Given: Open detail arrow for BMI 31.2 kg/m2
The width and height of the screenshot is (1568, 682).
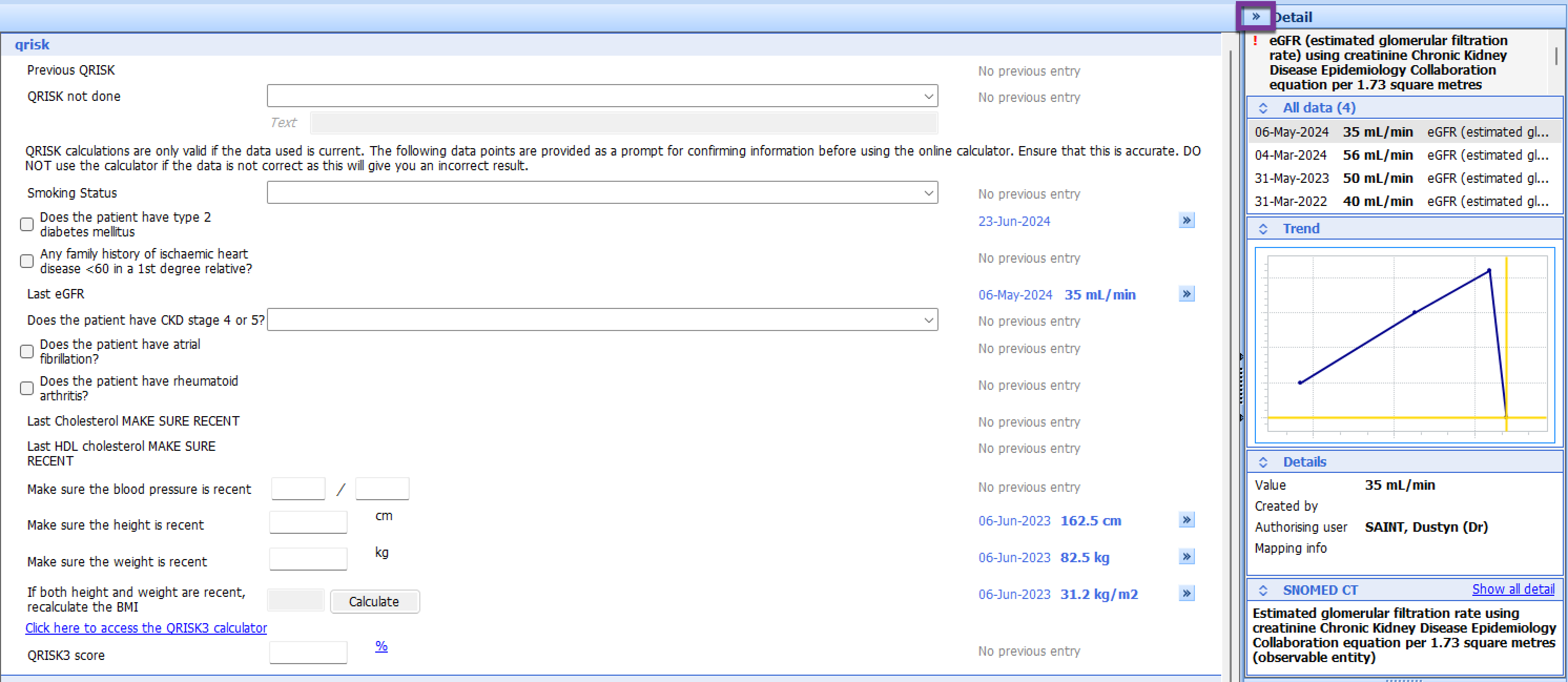Looking at the screenshot, I should [x=1186, y=593].
